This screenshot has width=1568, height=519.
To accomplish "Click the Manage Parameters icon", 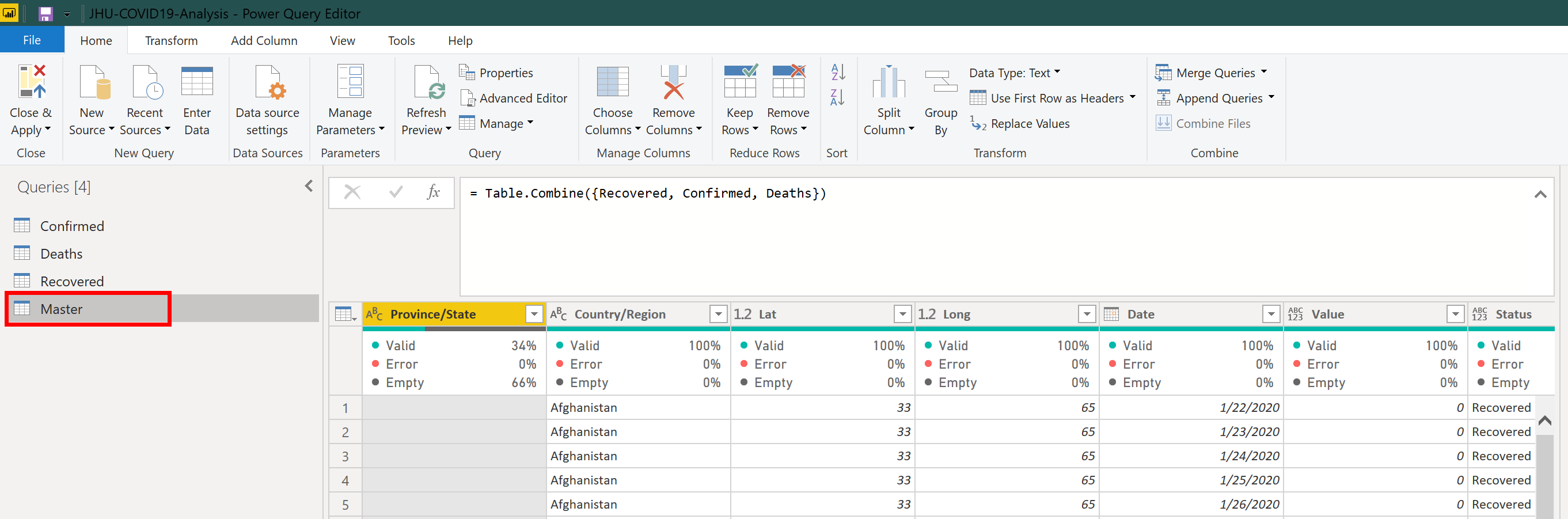I will click(351, 82).
